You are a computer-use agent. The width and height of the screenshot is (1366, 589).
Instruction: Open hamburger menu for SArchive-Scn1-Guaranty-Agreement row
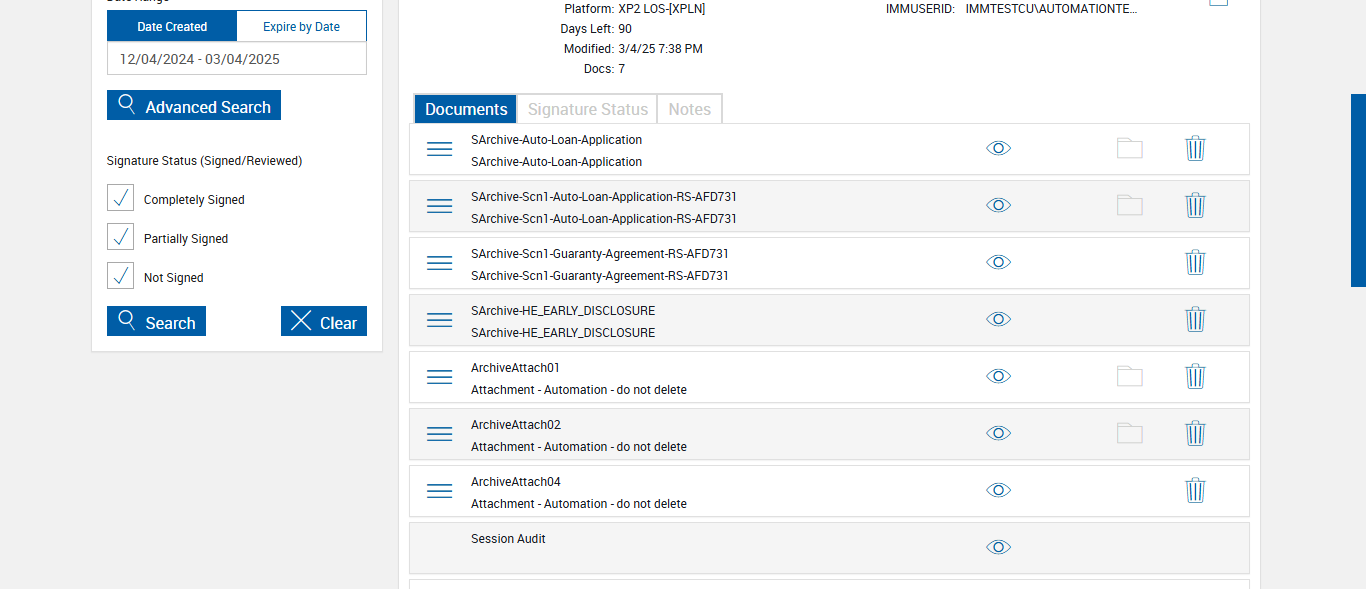coord(440,263)
